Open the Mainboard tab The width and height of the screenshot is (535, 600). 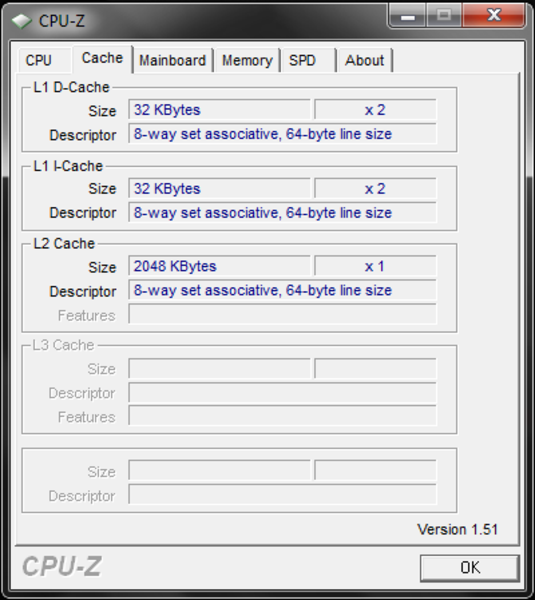point(173,60)
